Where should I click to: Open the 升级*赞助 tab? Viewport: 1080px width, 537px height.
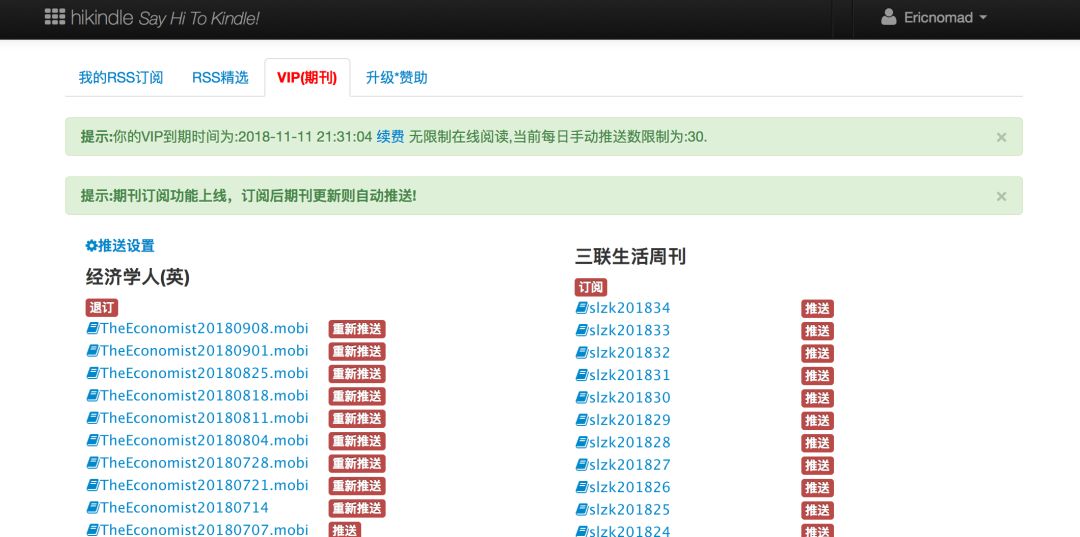click(x=397, y=78)
